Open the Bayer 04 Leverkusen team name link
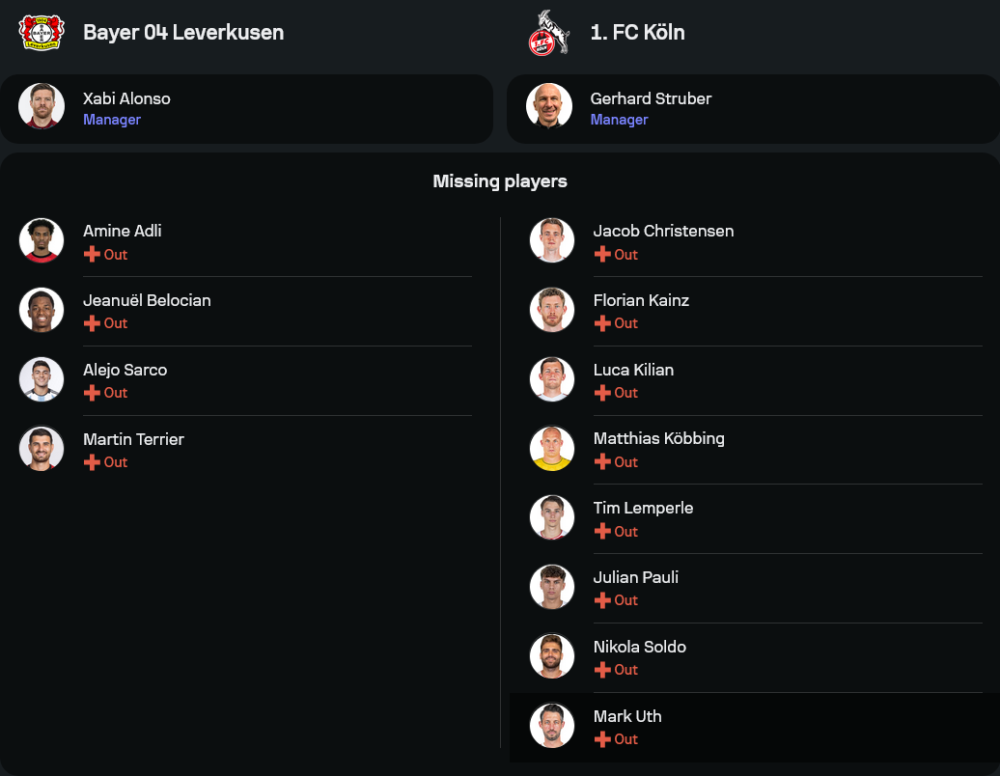1000x776 pixels. pyautogui.click(x=183, y=32)
